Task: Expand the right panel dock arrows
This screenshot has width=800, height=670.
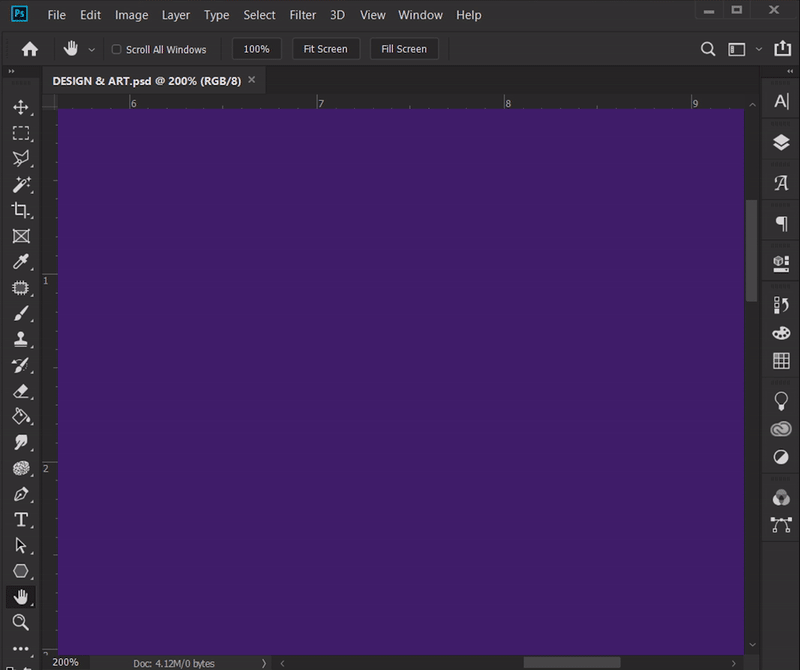Action: pos(790,71)
